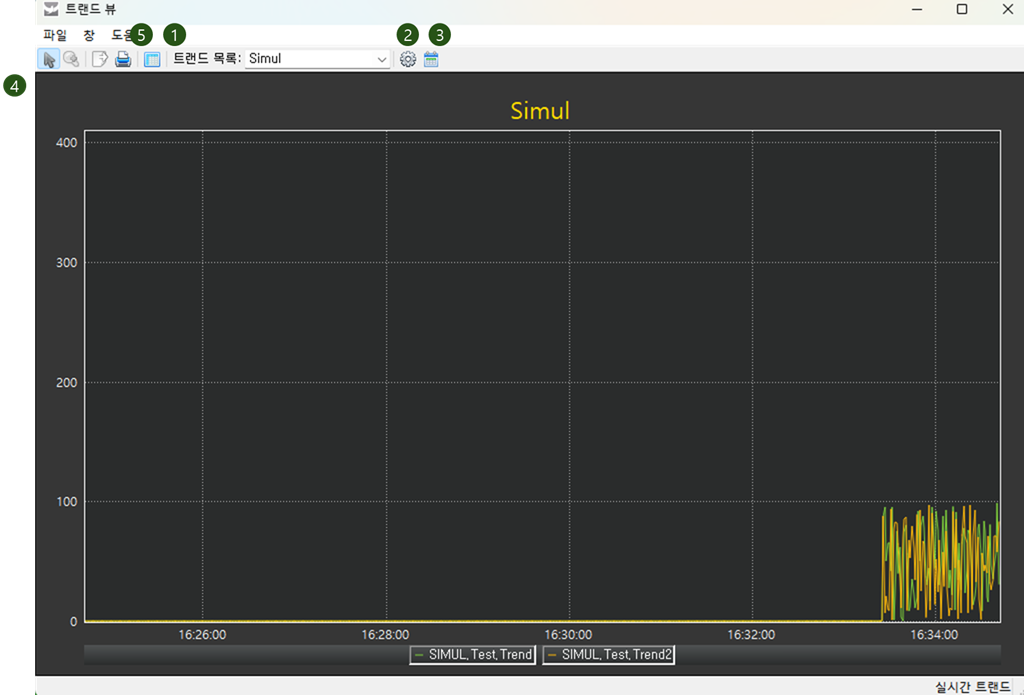The height and width of the screenshot is (695, 1024).
Task: Open the 창 menu
Action: [x=89, y=34]
